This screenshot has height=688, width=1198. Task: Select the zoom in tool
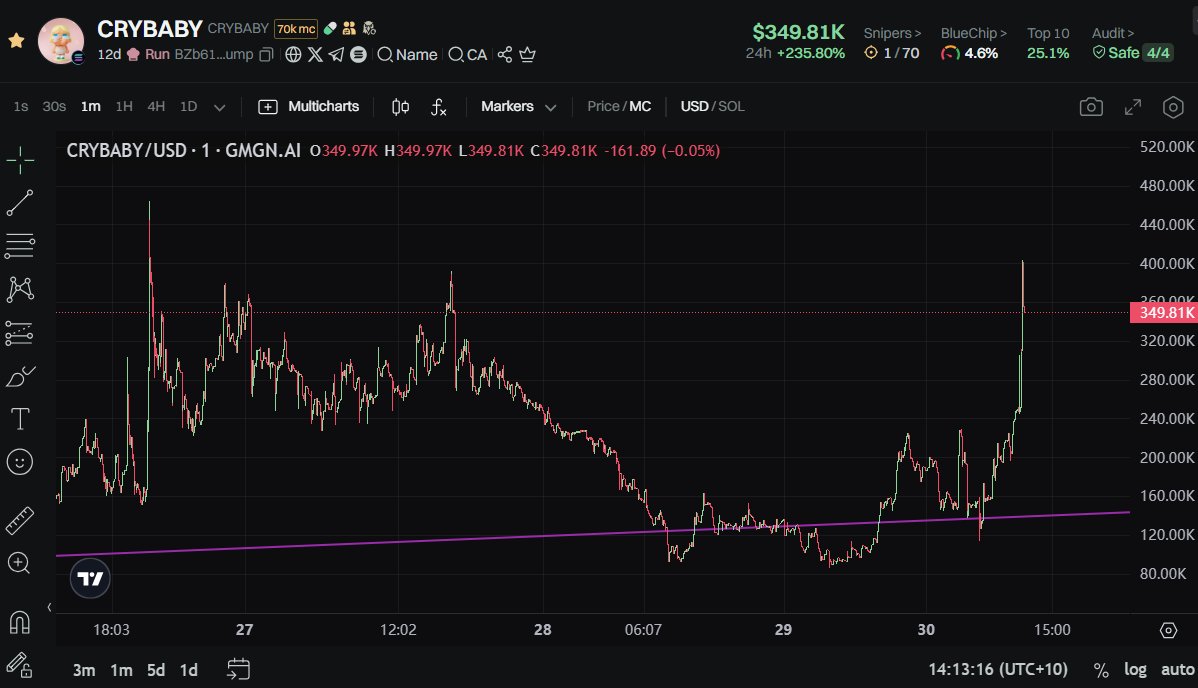point(19,563)
